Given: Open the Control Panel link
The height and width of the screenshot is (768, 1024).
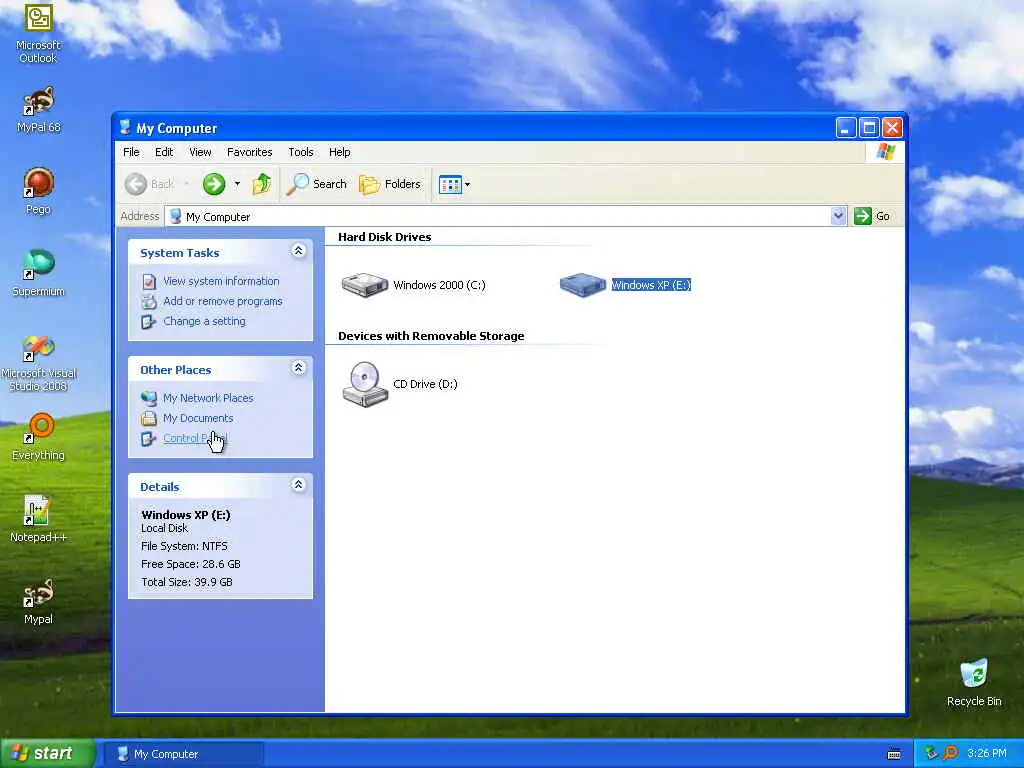Looking at the screenshot, I should point(195,438).
